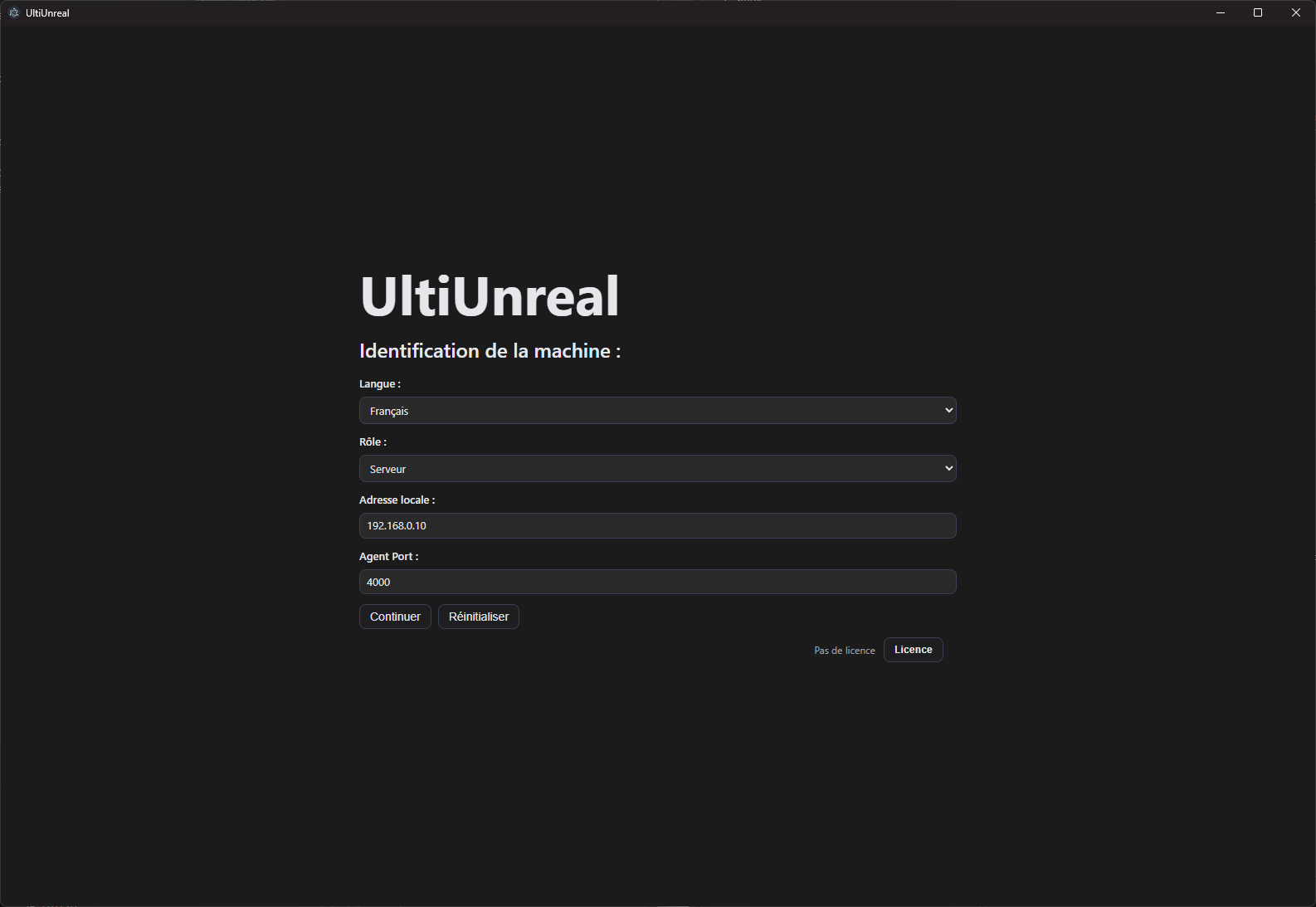Image resolution: width=1316 pixels, height=907 pixels.
Task: Click the large UltiUnreal heading
Action: pos(490,296)
